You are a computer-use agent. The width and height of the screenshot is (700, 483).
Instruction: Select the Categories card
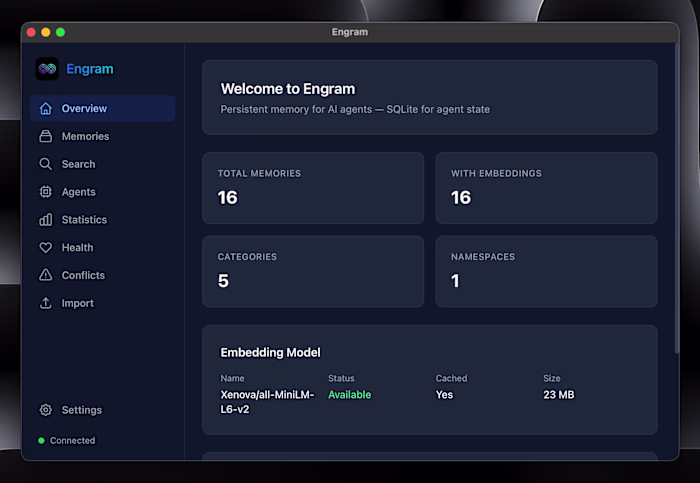313,271
